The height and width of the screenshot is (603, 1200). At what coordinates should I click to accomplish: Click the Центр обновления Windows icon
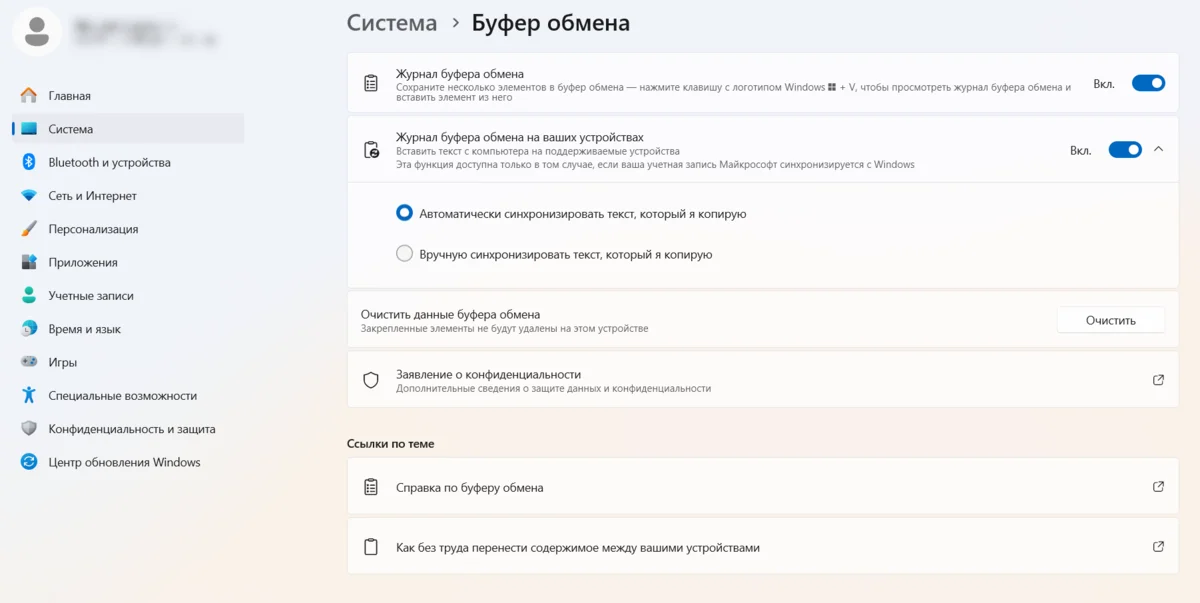[x=29, y=462]
